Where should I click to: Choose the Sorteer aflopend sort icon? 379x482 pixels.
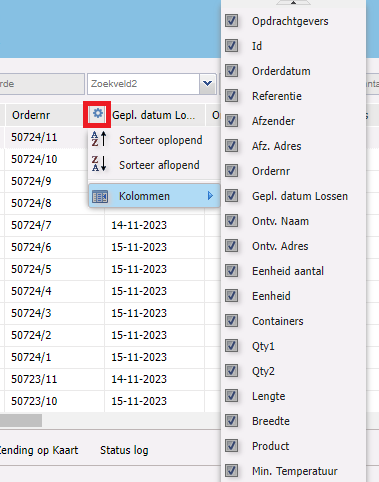[99, 164]
